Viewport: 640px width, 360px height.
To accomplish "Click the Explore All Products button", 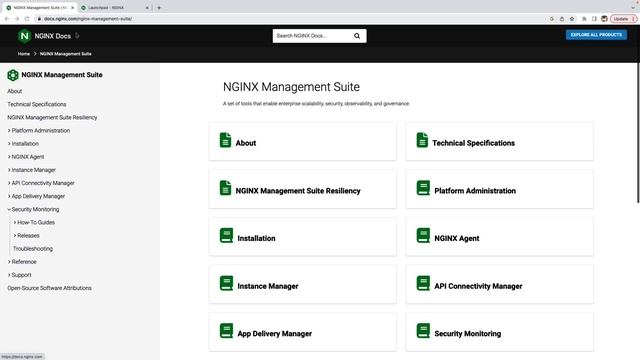I will pos(596,35).
